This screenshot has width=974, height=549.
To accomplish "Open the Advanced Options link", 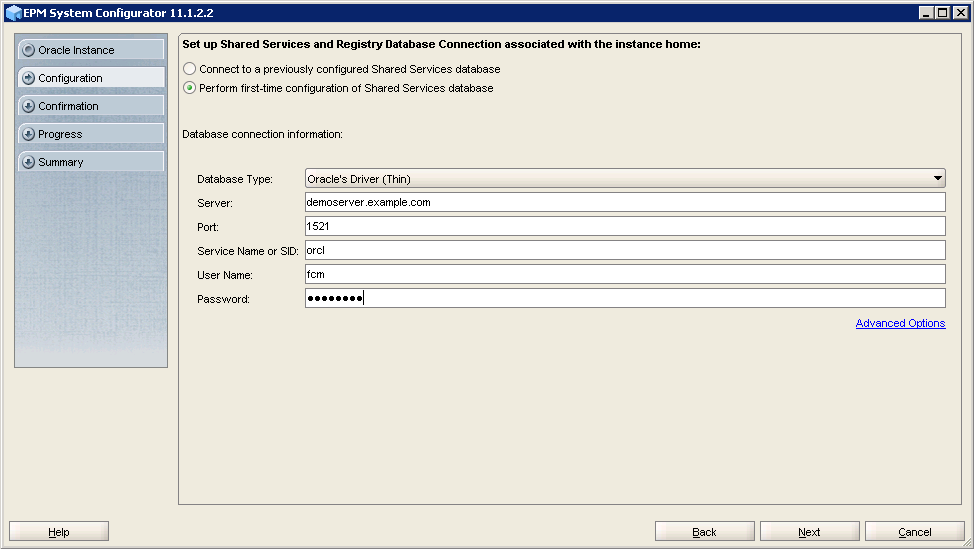I will click(x=900, y=323).
